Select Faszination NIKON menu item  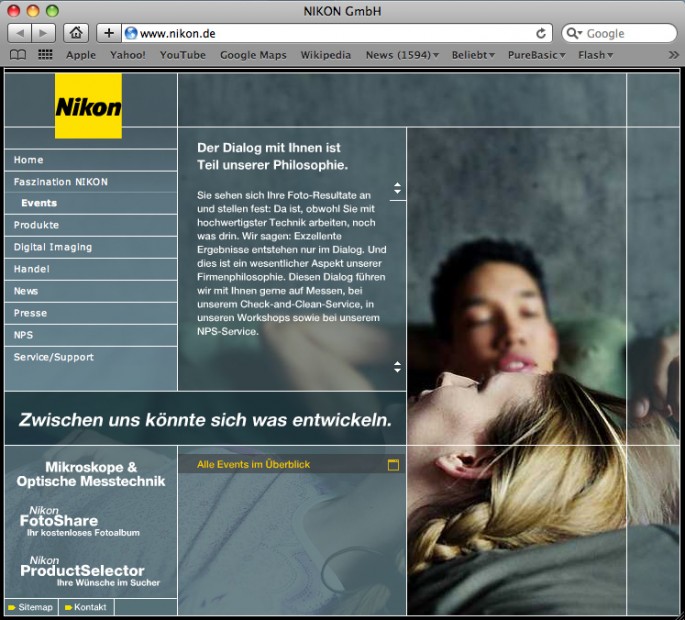click(91, 182)
